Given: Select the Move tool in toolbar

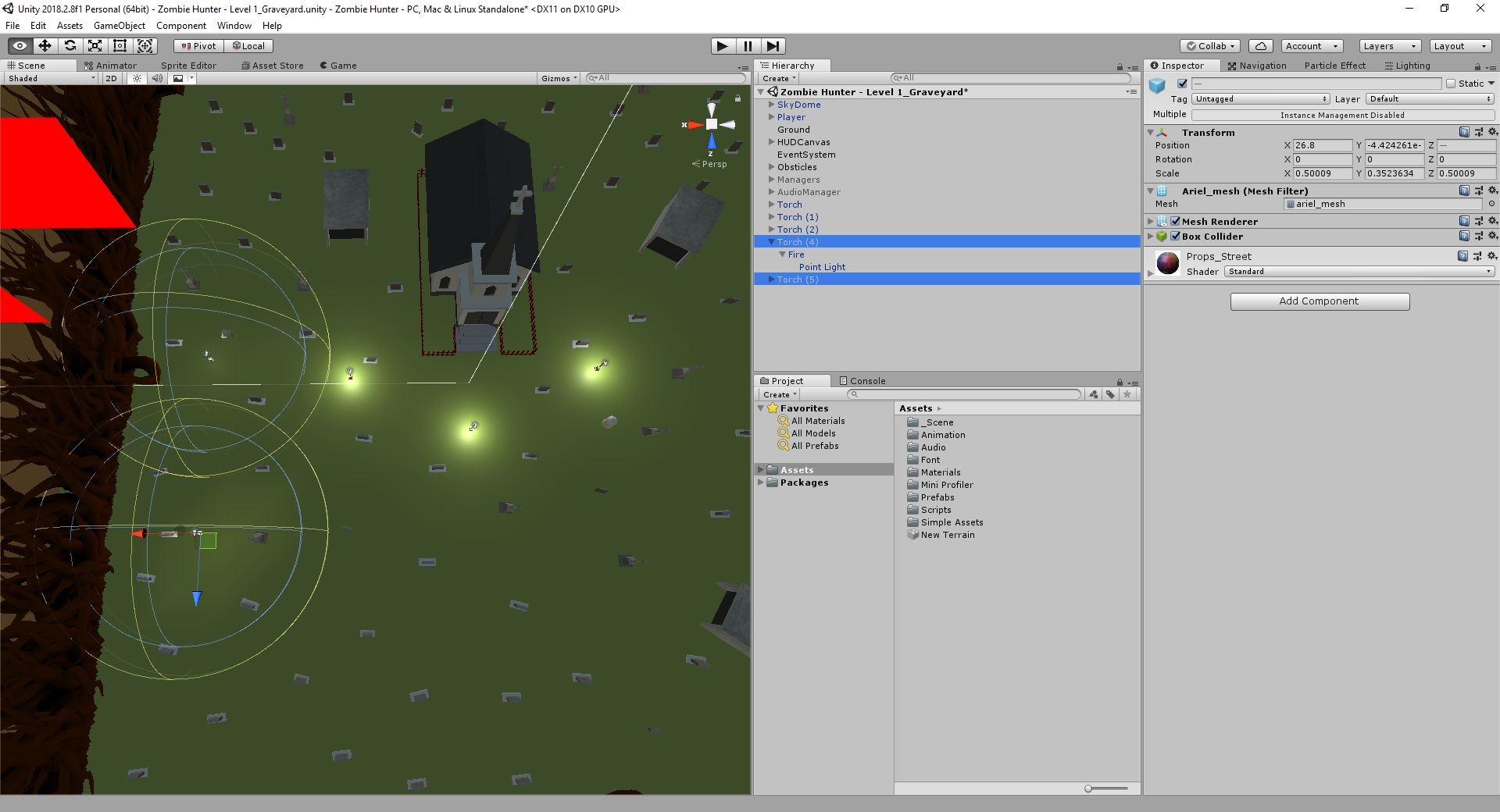Looking at the screenshot, I should click(45, 46).
